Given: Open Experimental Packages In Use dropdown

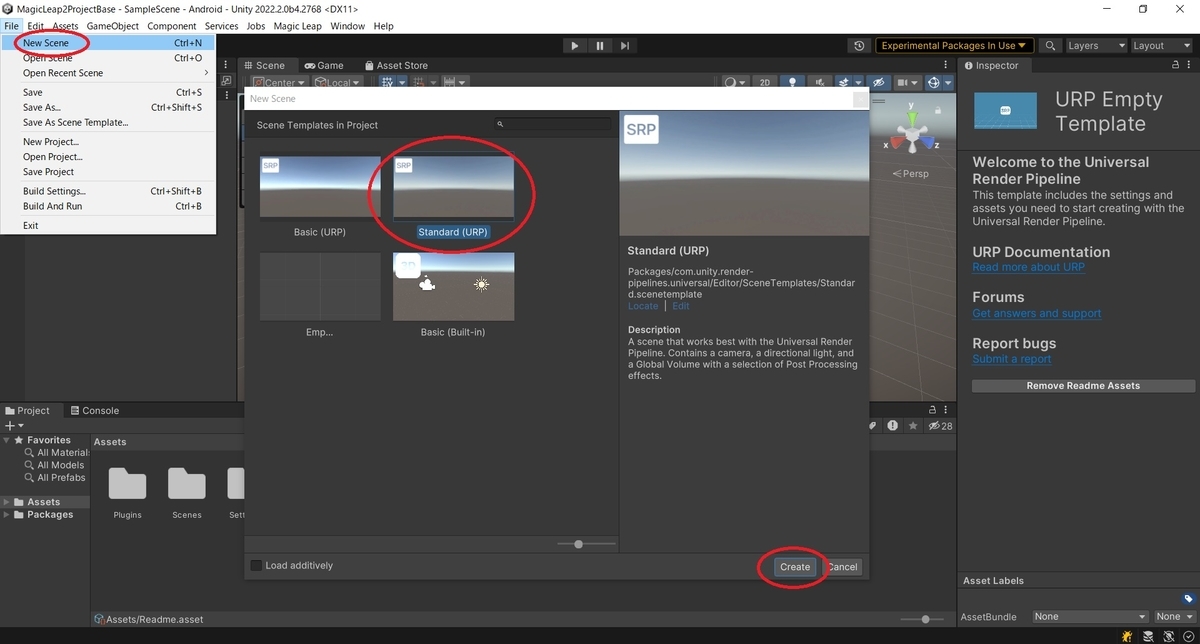Looking at the screenshot, I should click(955, 45).
